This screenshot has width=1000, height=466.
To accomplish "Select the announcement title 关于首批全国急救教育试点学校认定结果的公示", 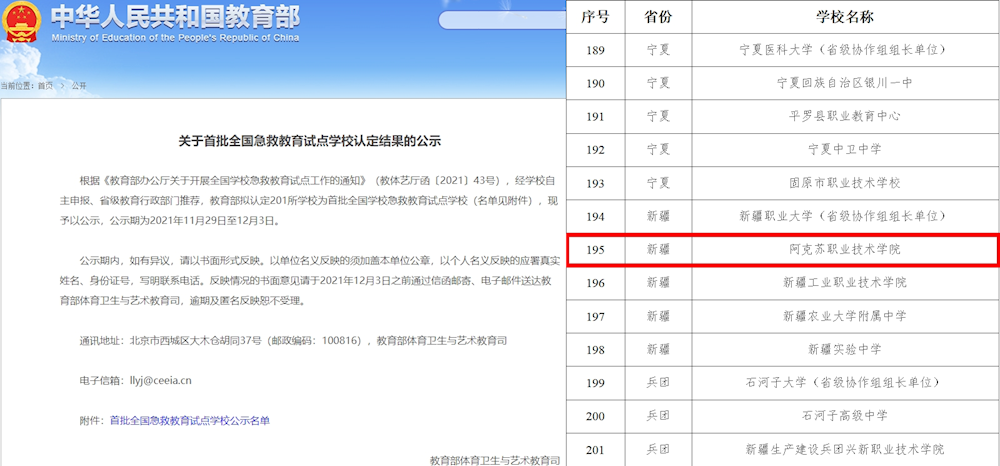I will tap(309, 142).
